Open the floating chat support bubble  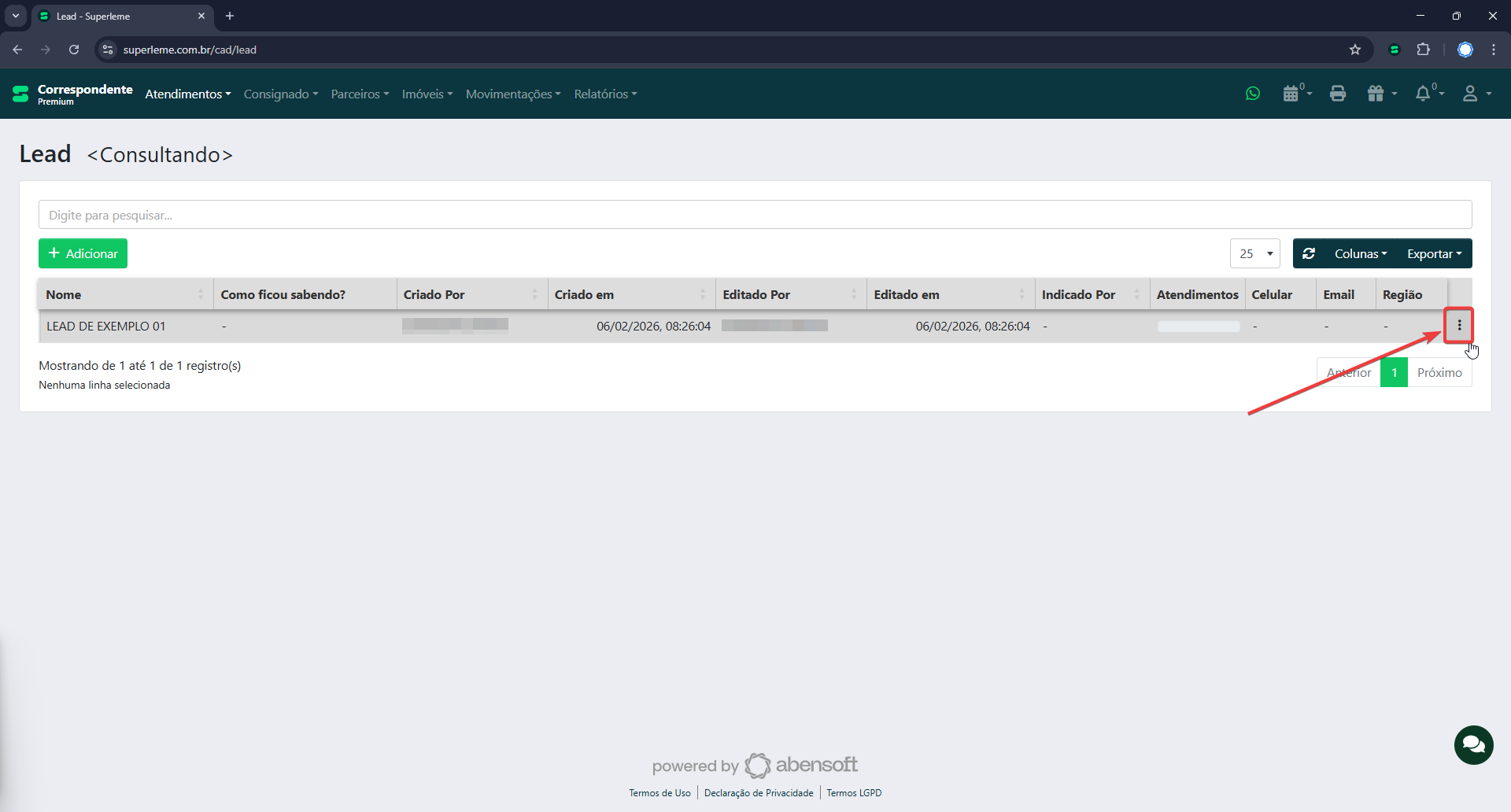pyautogui.click(x=1473, y=744)
